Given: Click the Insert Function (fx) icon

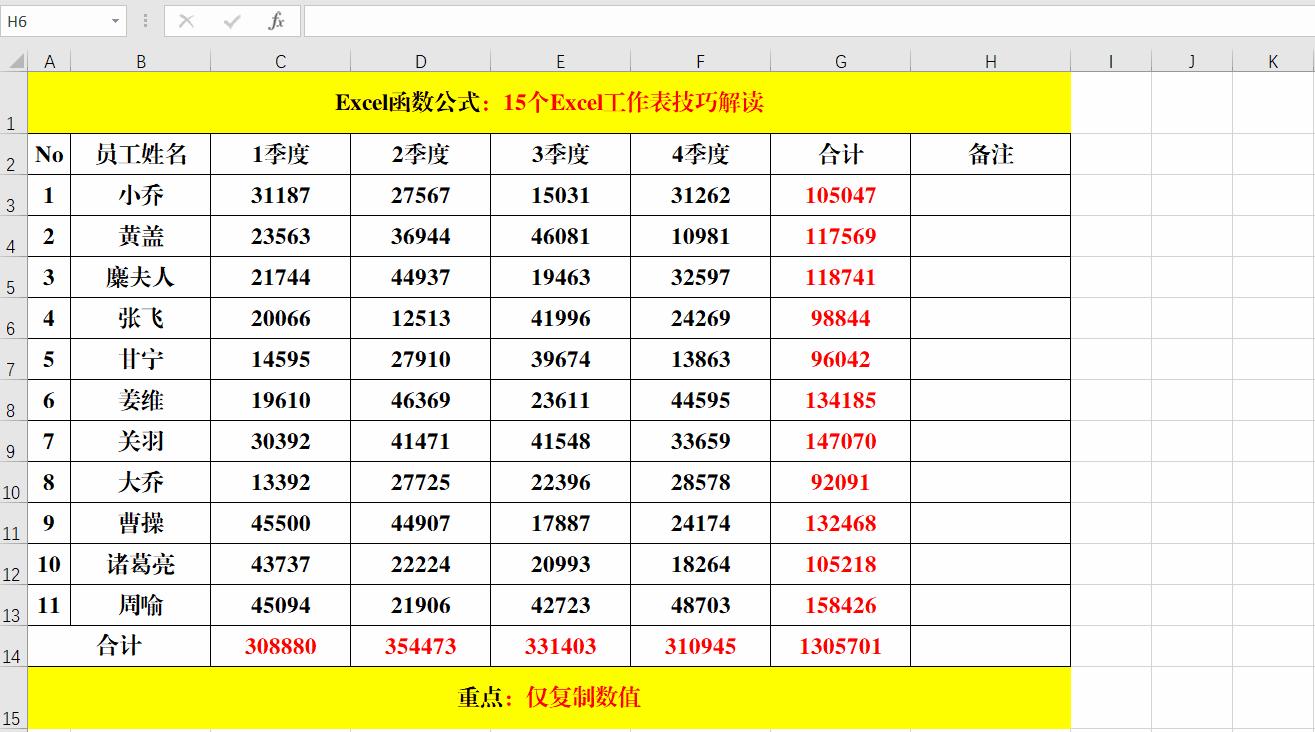Looking at the screenshot, I should point(277,21).
